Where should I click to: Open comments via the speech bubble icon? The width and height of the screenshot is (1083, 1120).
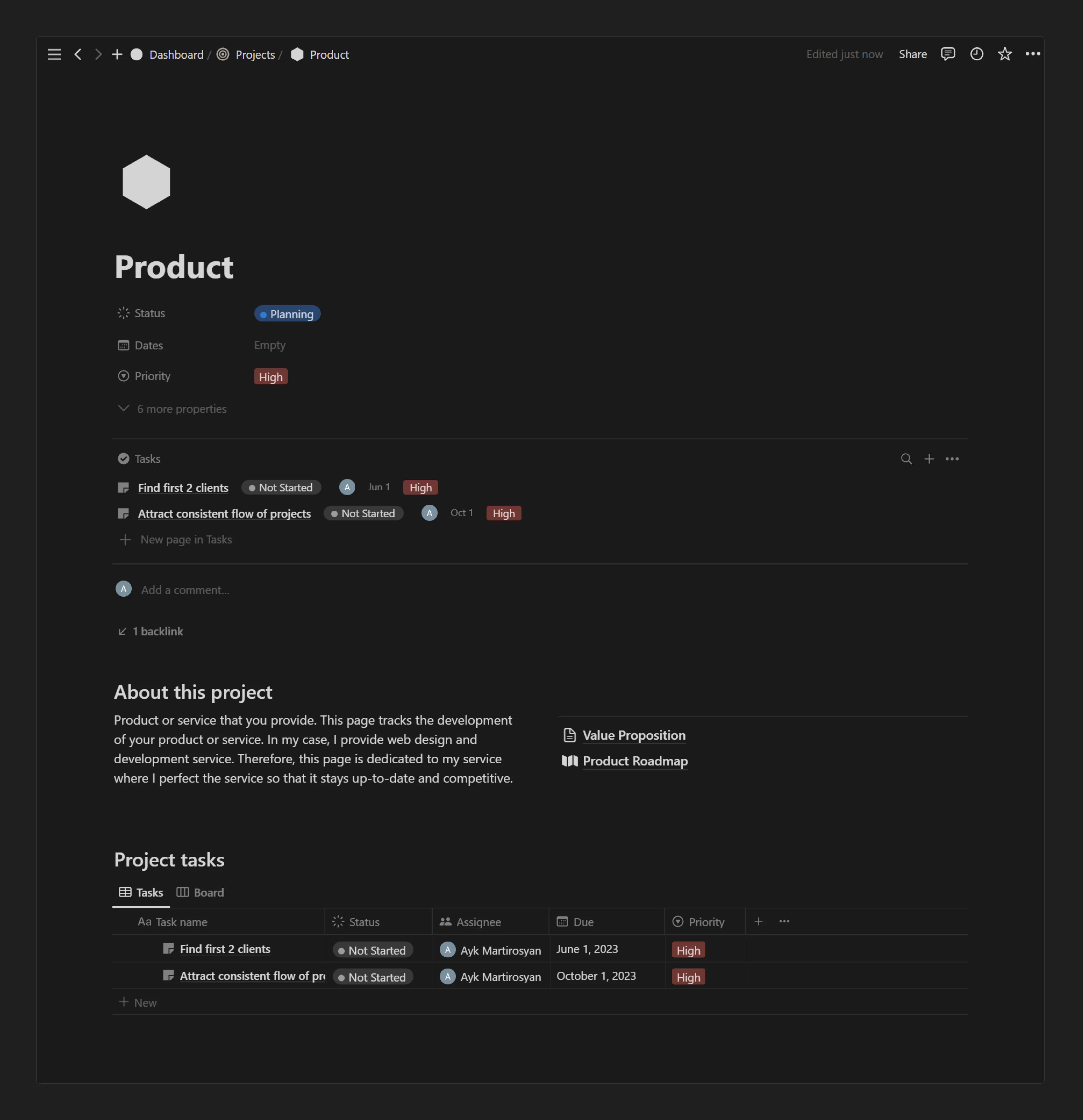(x=948, y=54)
